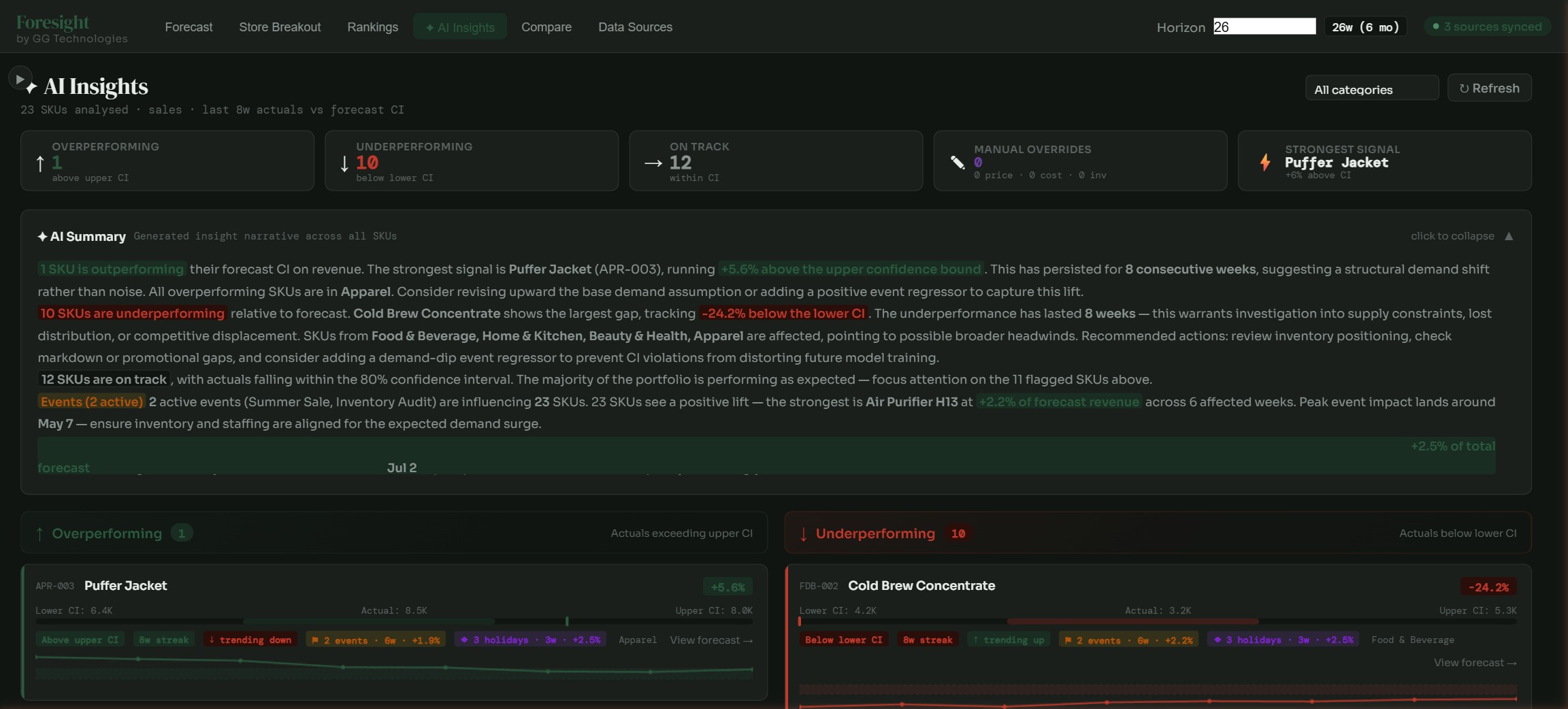Switch to the Rankings tab

click(373, 27)
